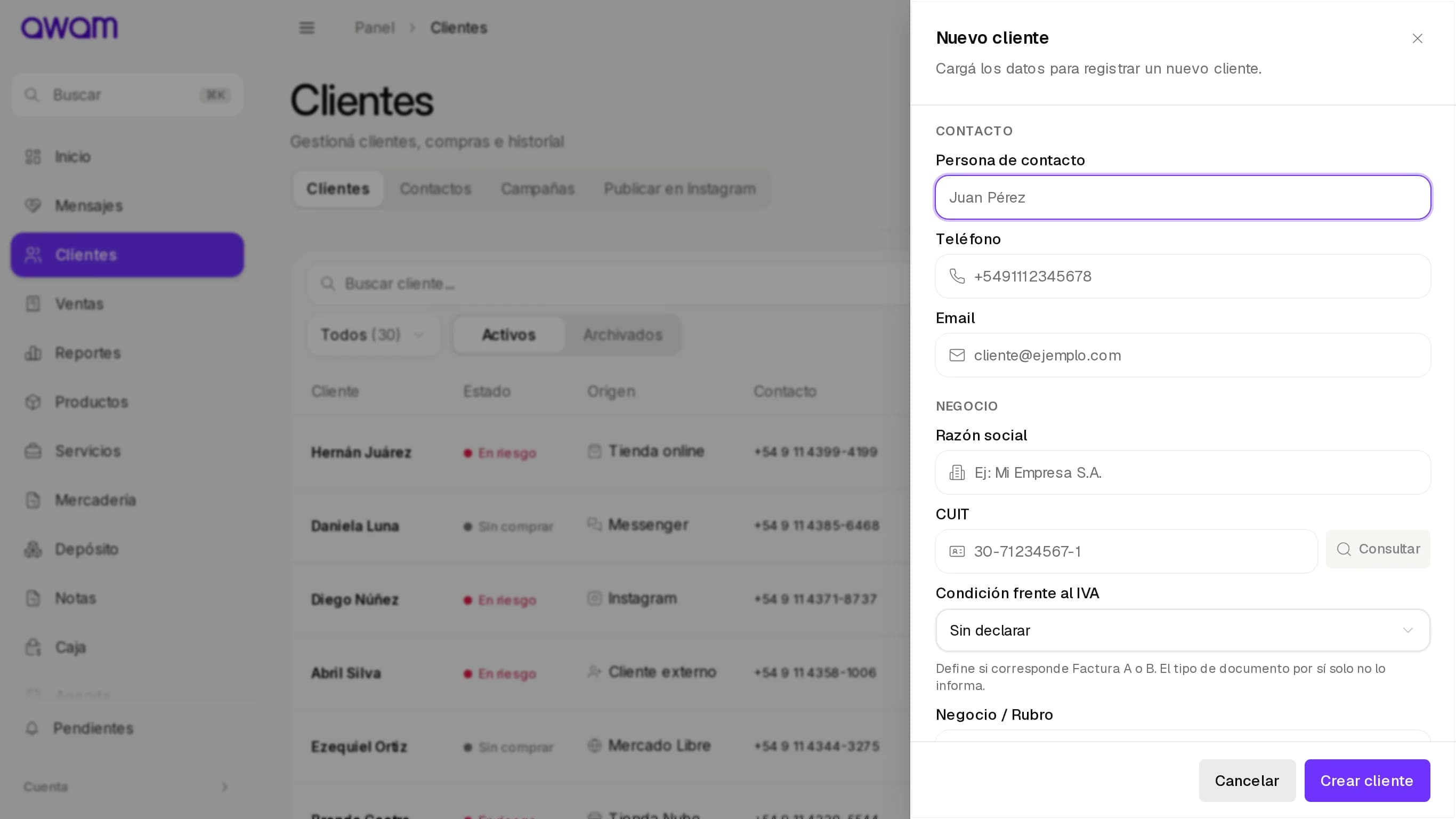
Task: Close the Nuevo cliente panel
Action: coord(1417,38)
